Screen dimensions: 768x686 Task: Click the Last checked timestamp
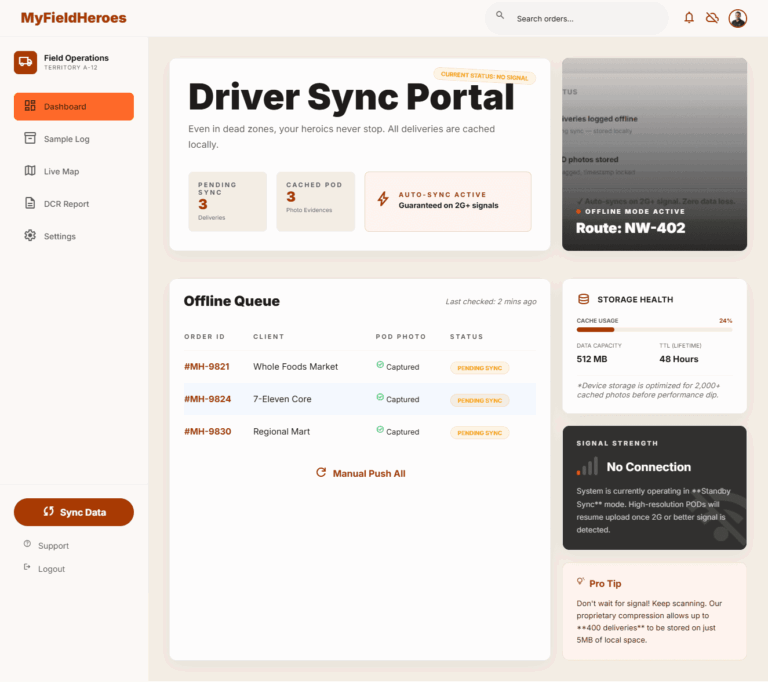coord(491,302)
